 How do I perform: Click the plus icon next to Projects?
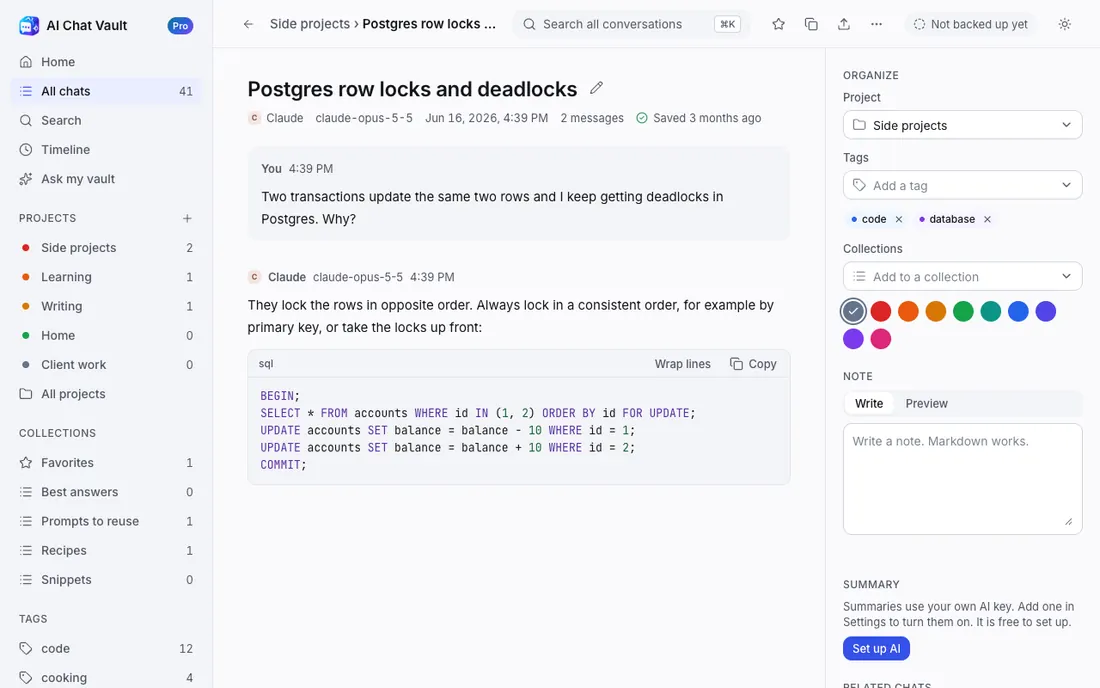187,218
